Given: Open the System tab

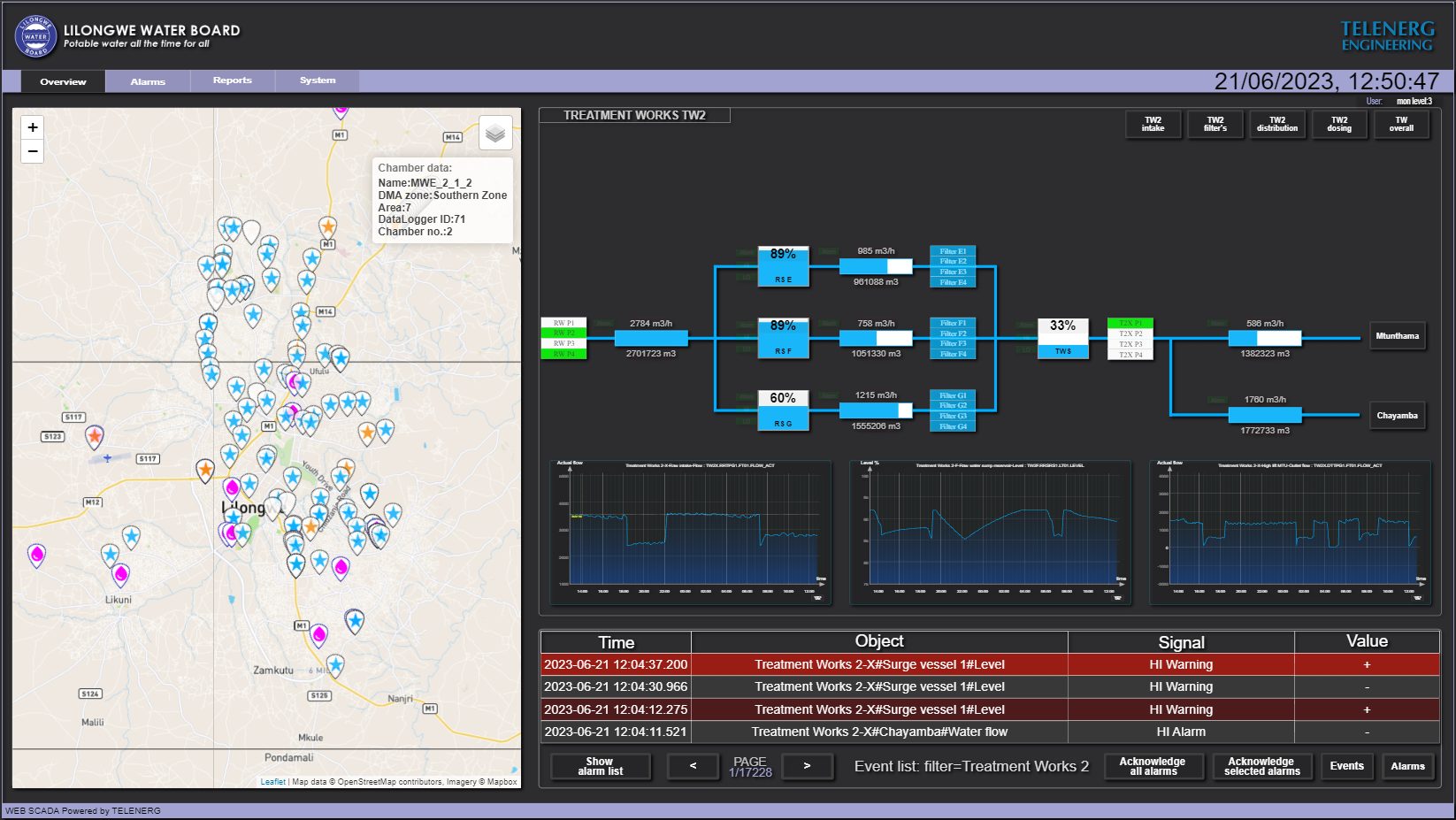Looking at the screenshot, I should click(318, 80).
